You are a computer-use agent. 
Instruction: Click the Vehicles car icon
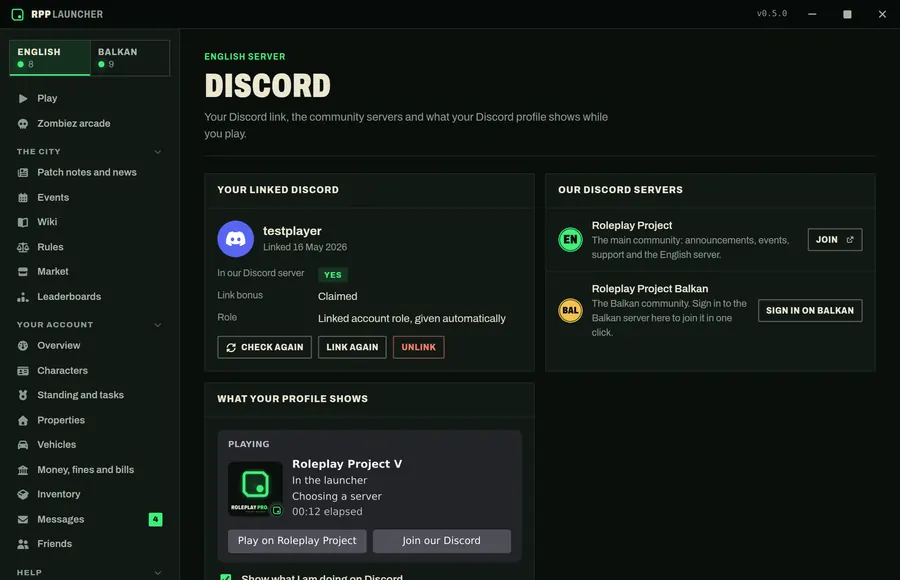coord(23,445)
